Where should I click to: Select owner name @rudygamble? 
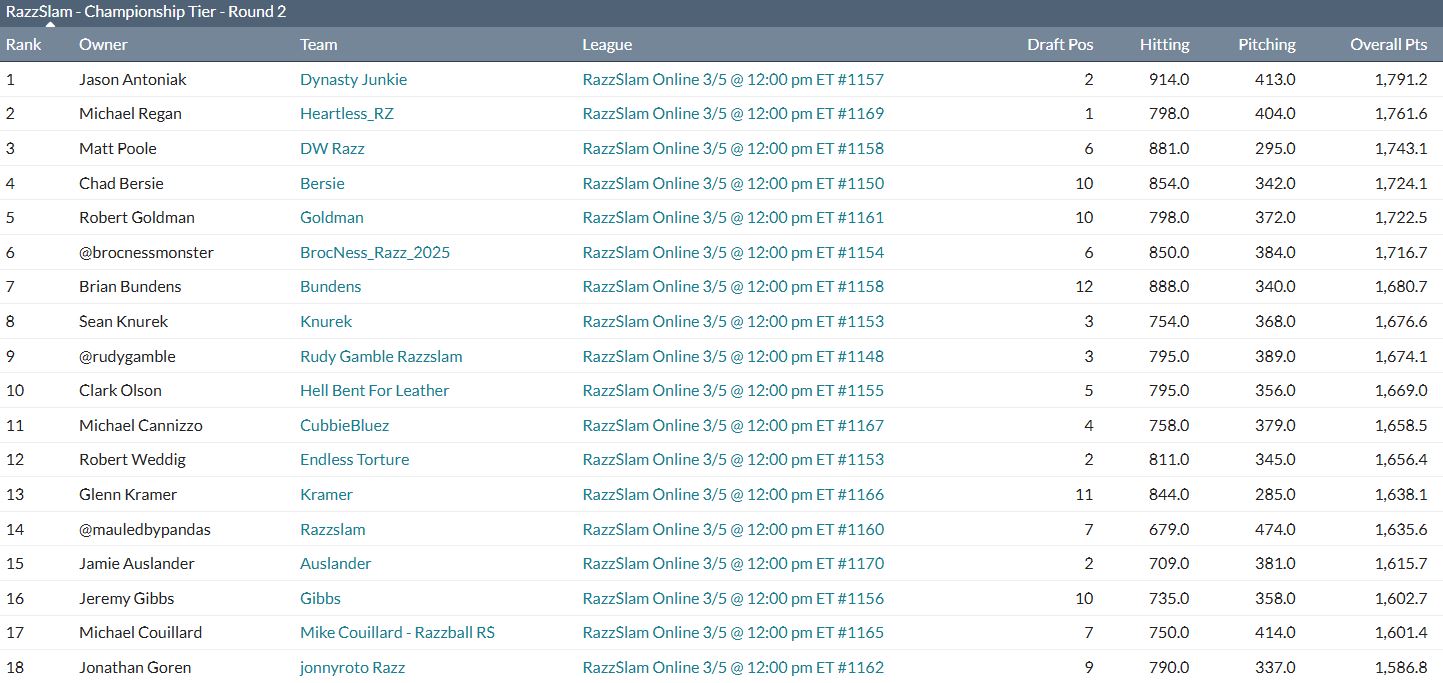point(127,356)
